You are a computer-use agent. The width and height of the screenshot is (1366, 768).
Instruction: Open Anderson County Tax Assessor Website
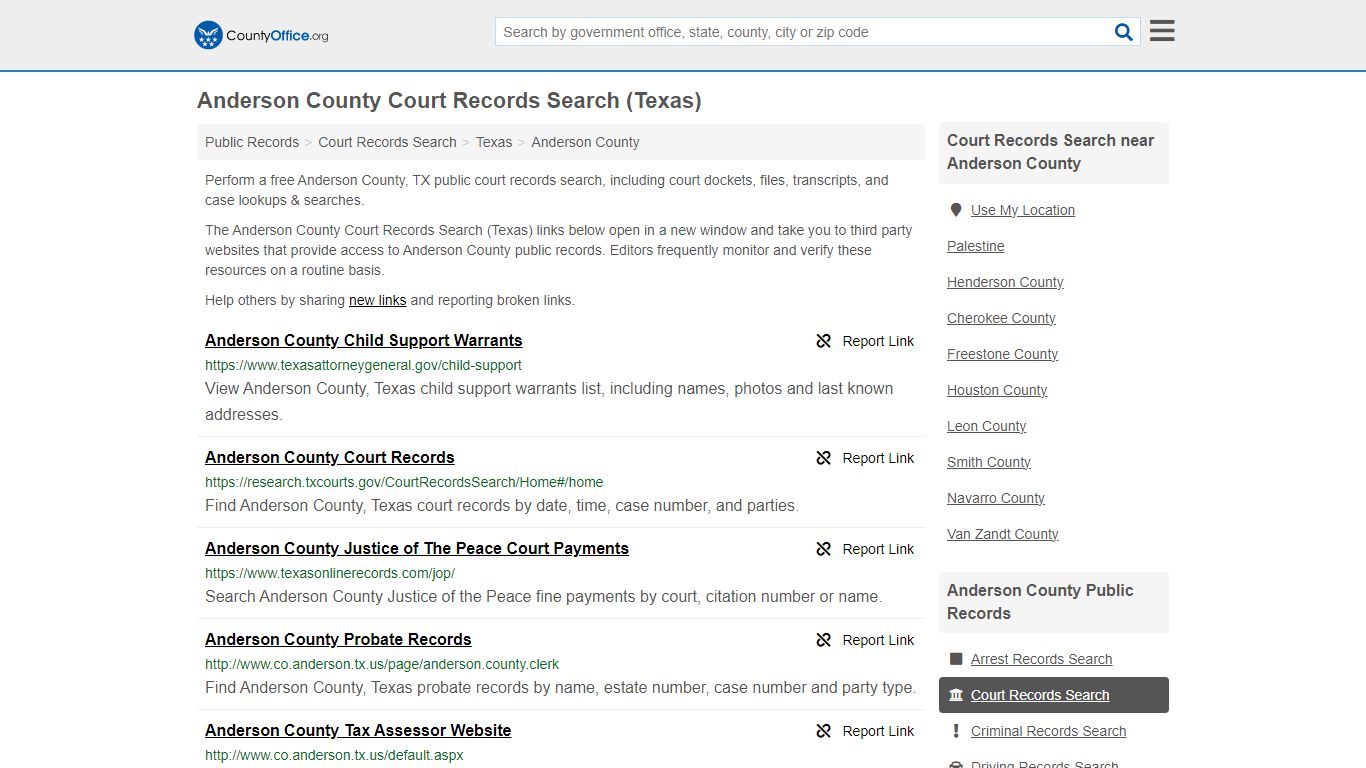click(358, 730)
